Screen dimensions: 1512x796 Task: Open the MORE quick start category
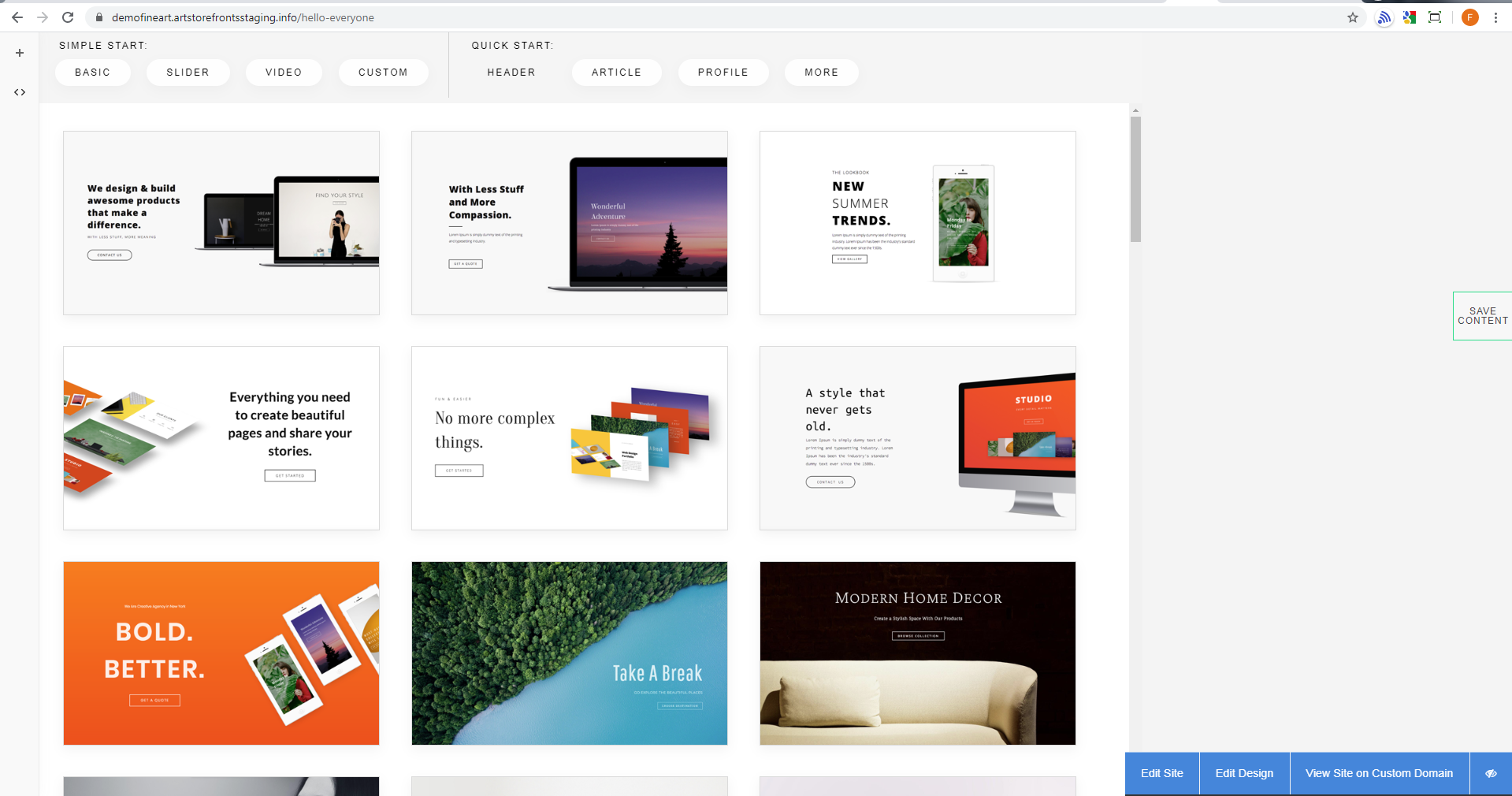821,73
